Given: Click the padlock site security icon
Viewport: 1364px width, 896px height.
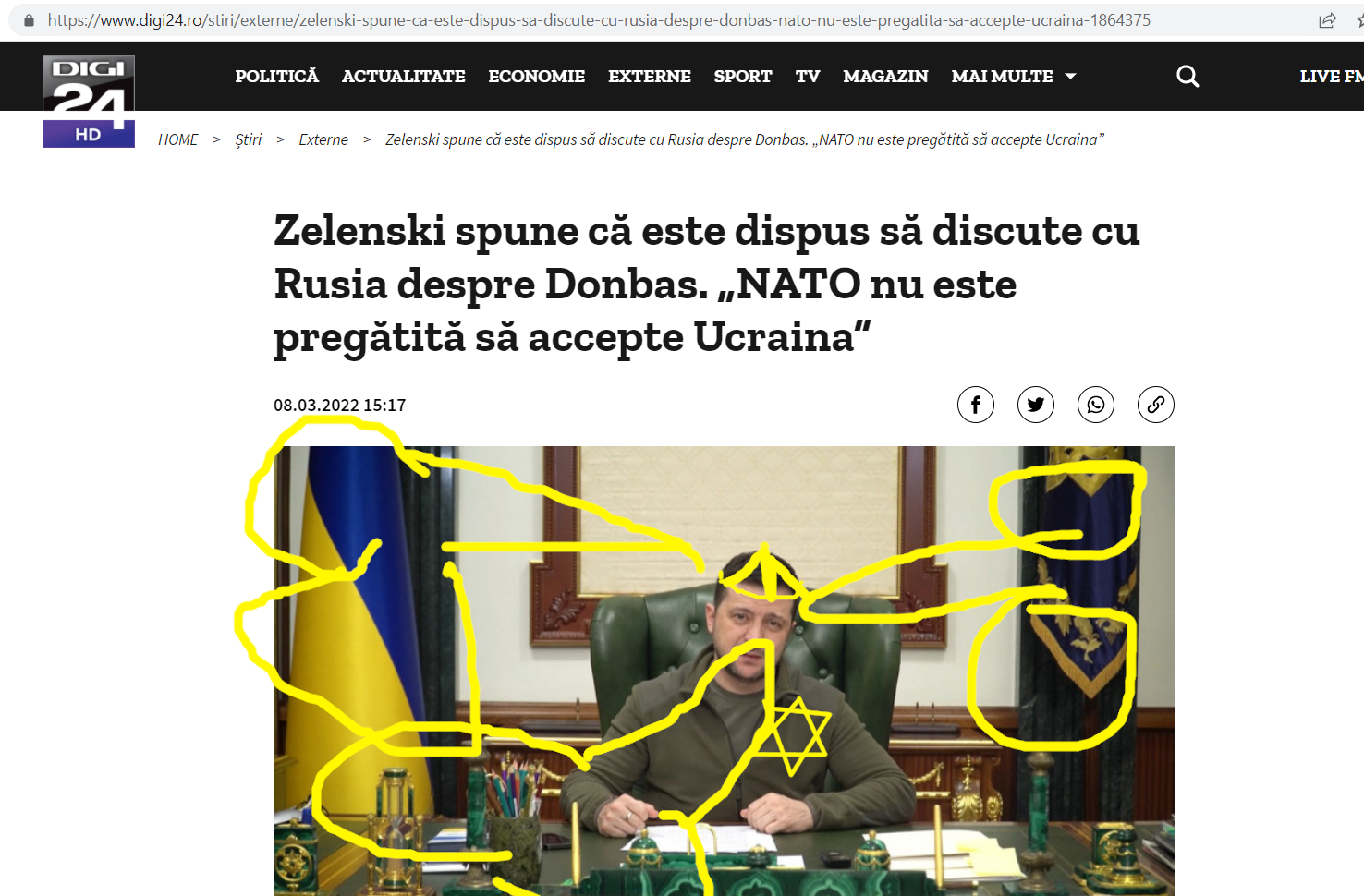Looking at the screenshot, I should click(29, 20).
